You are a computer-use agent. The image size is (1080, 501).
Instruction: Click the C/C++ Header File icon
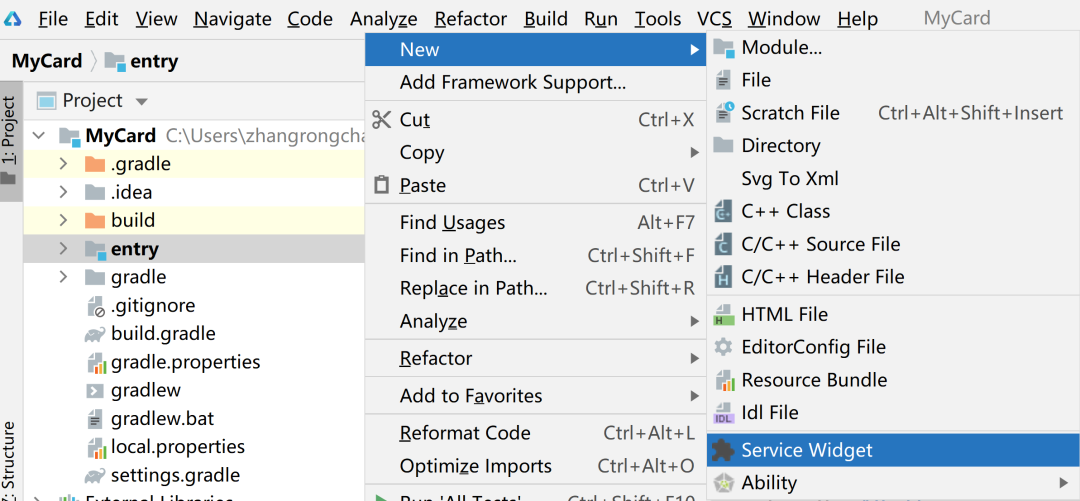coord(723,277)
